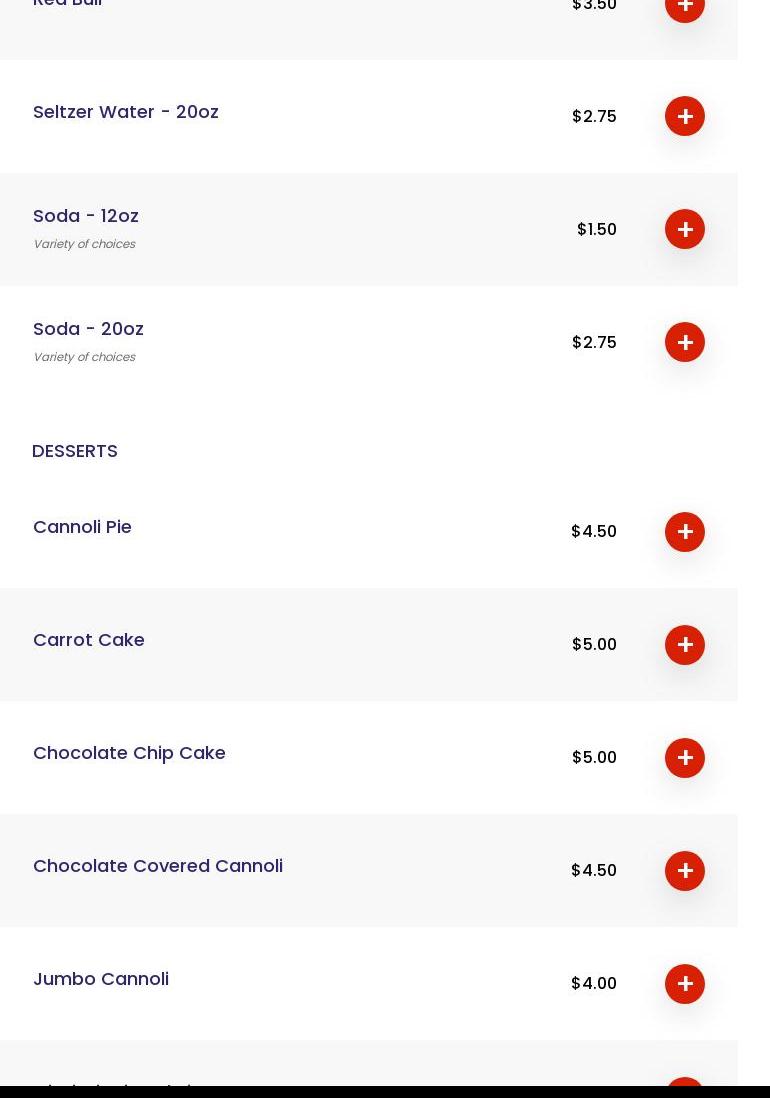Add Soda 20oz using plus icon
This screenshot has width=770, height=1098.
point(685,342)
